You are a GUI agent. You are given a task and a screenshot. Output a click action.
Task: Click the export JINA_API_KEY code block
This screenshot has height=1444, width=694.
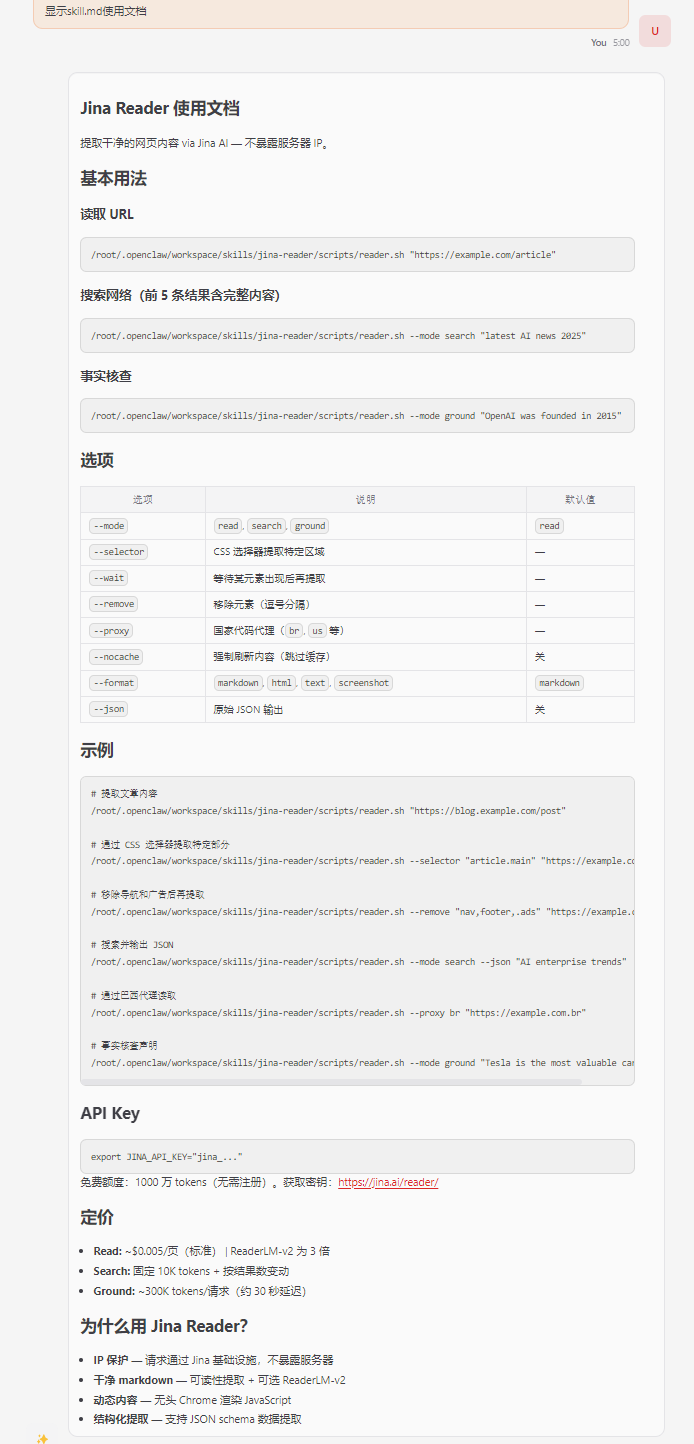click(x=357, y=1156)
